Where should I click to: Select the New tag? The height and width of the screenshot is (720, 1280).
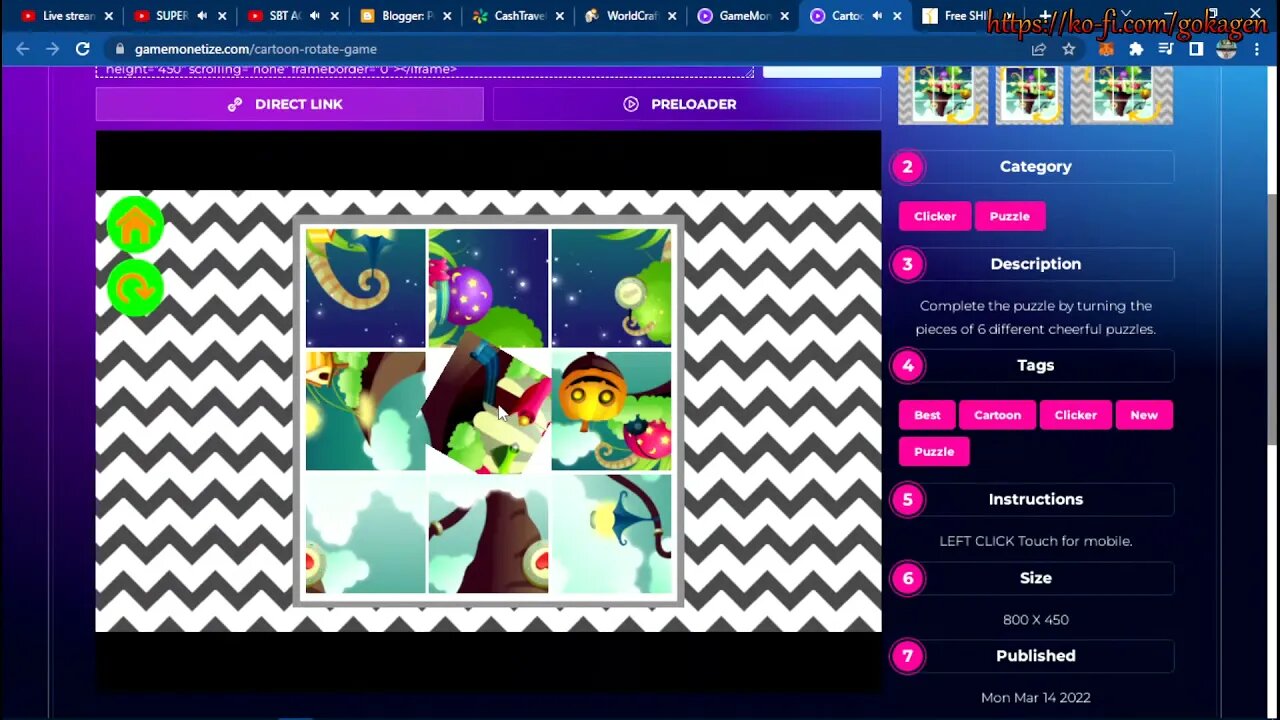[1144, 415]
